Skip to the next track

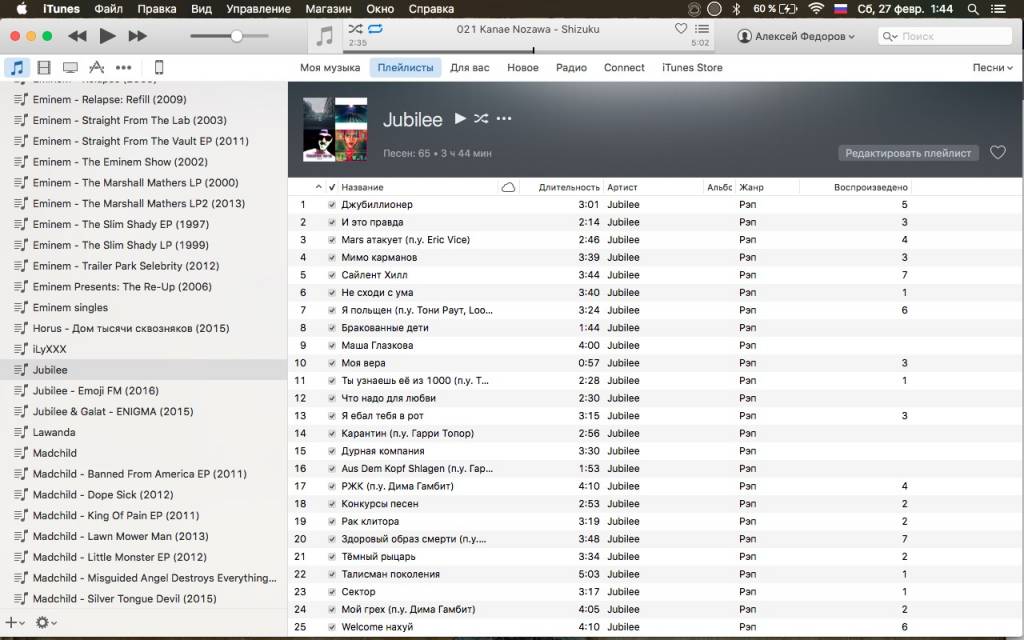click(x=137, y=36)
